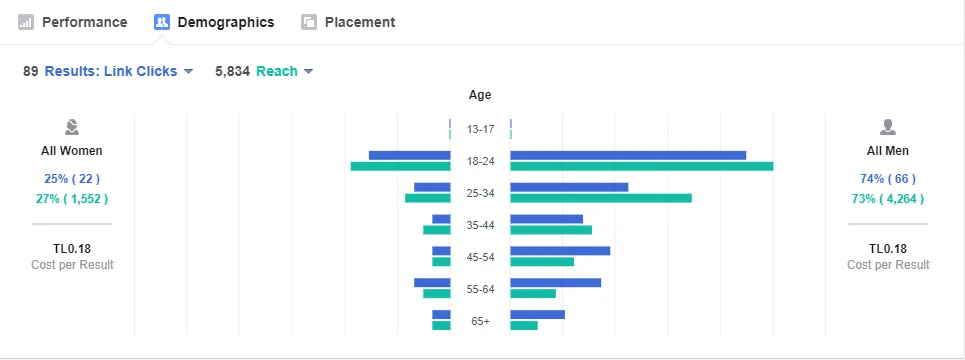Click the green Reach metric label
Image resolution: width=965 pixels, height=360 pixels.
pos(277,71)
